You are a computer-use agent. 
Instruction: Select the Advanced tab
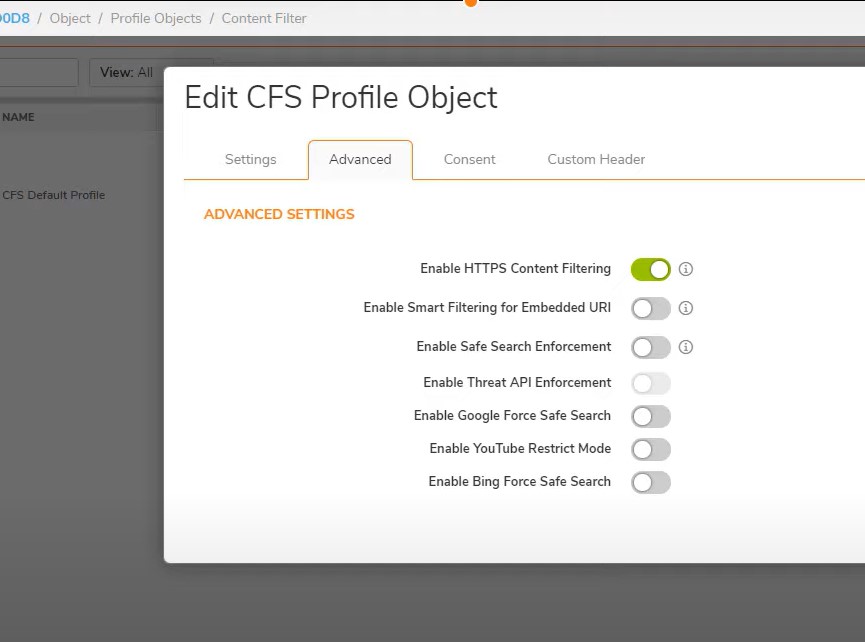pyautogui.click(x=360, y=159)
